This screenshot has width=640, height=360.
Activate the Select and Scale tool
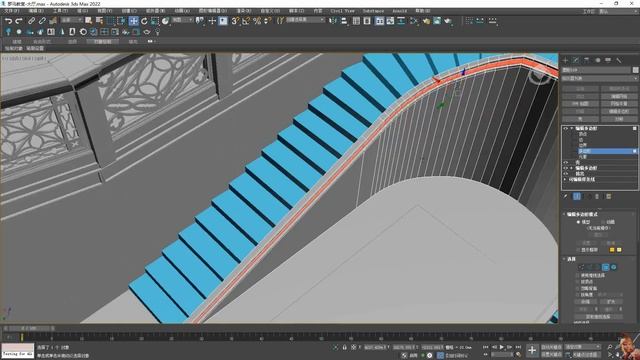tap(155, 20)
